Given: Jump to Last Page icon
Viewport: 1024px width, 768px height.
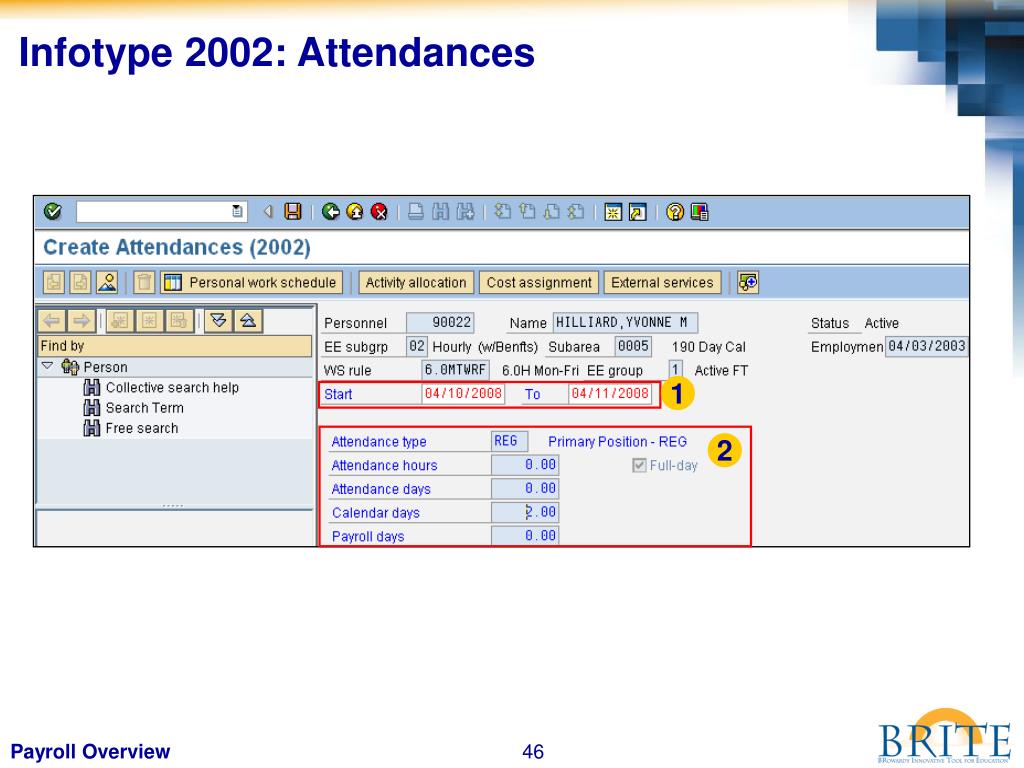Looking at the screenshot, I should click(576, 212).
